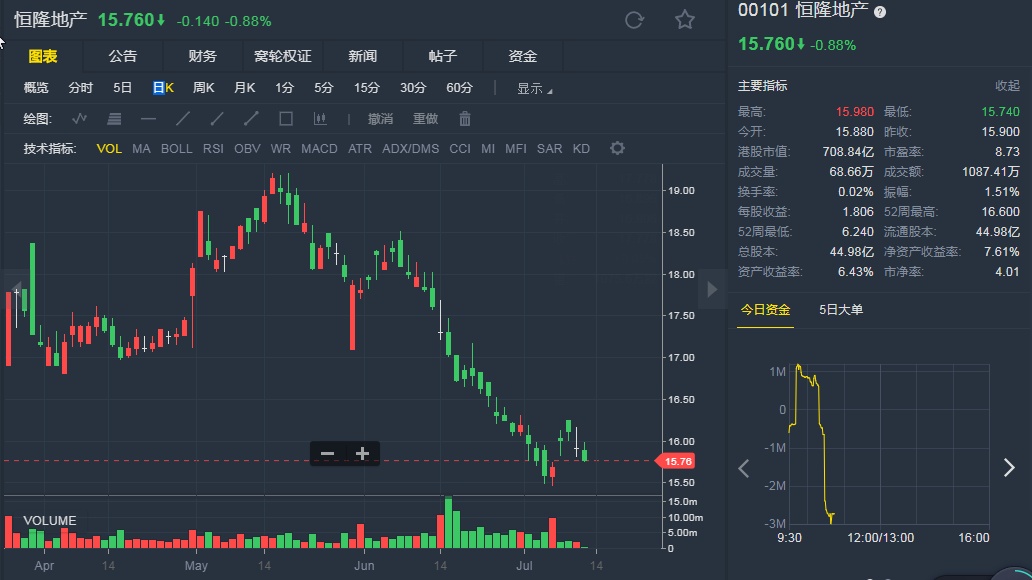
Task: Click the zoom in plus button on chart
Action: point(362,453)
